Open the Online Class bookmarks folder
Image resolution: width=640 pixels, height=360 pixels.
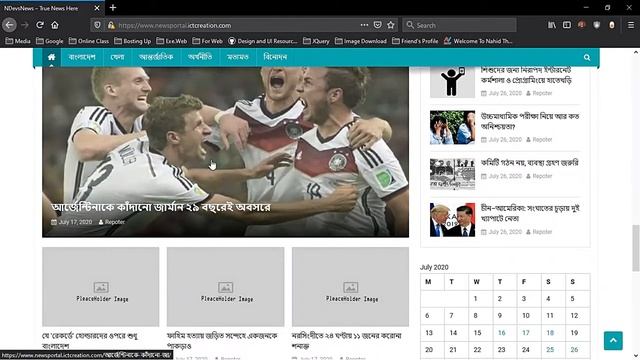tap(89, 41)
